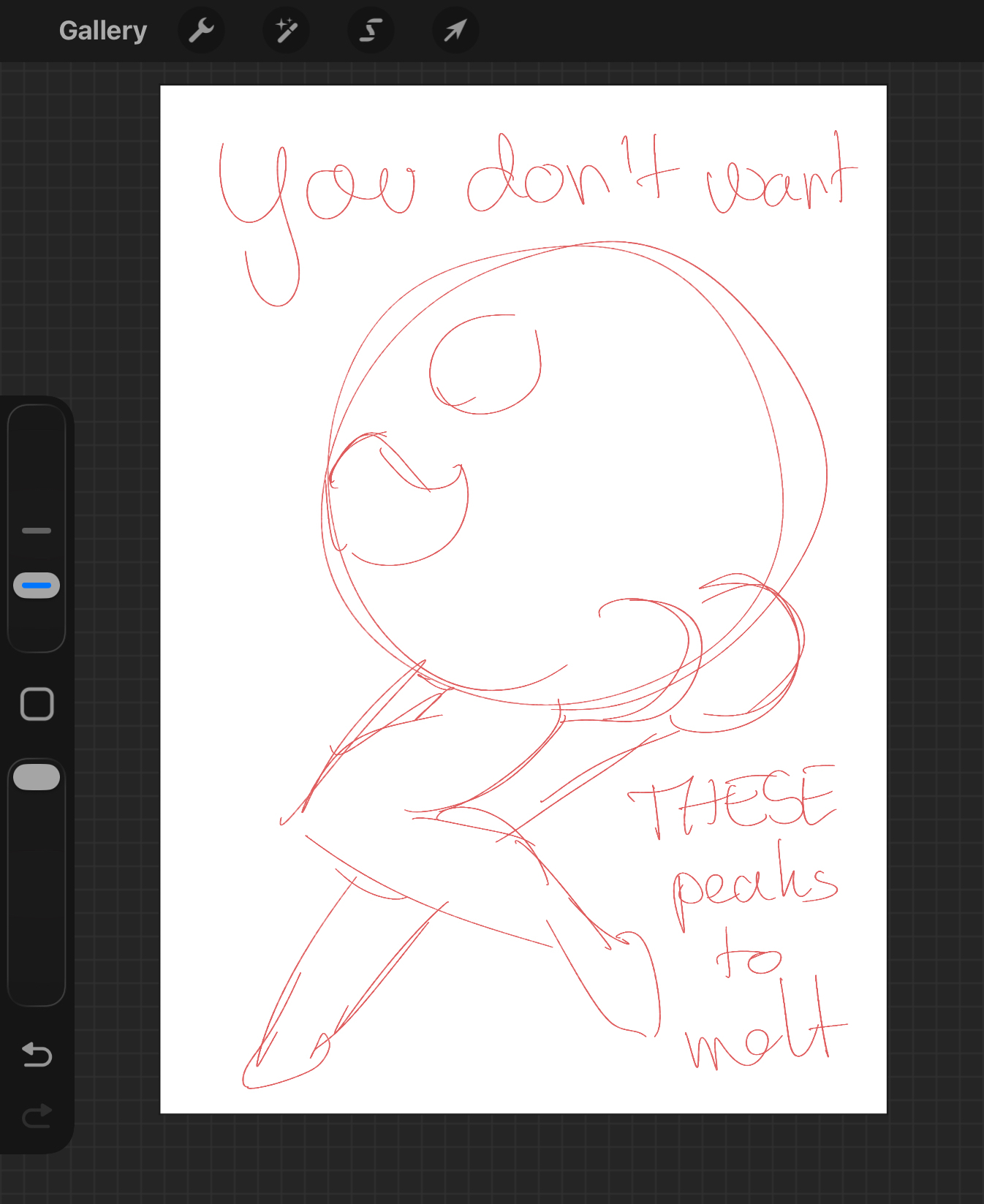
Task: Open the Gallery view
Action: coord(102,31)
